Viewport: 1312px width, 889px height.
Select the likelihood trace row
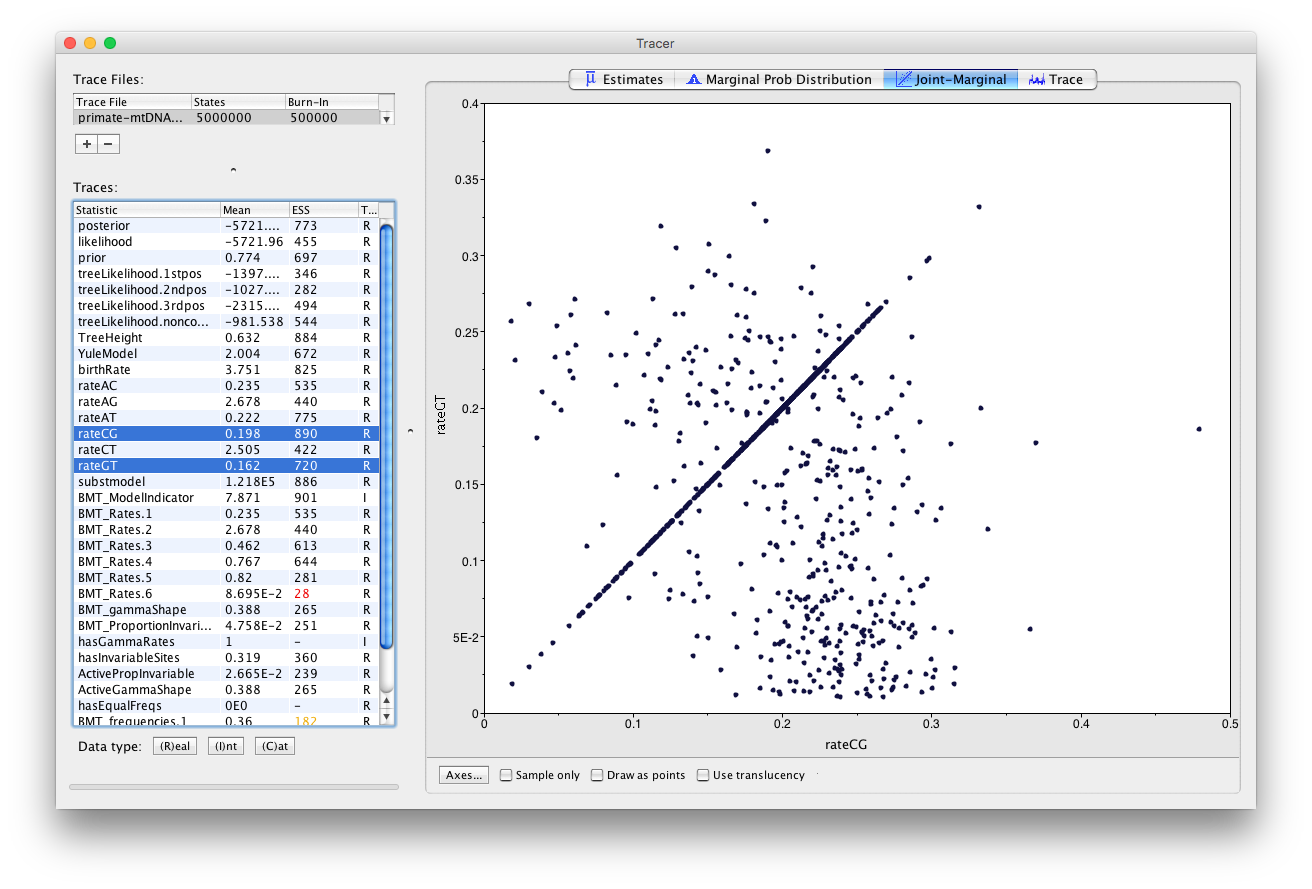[227, 242]
